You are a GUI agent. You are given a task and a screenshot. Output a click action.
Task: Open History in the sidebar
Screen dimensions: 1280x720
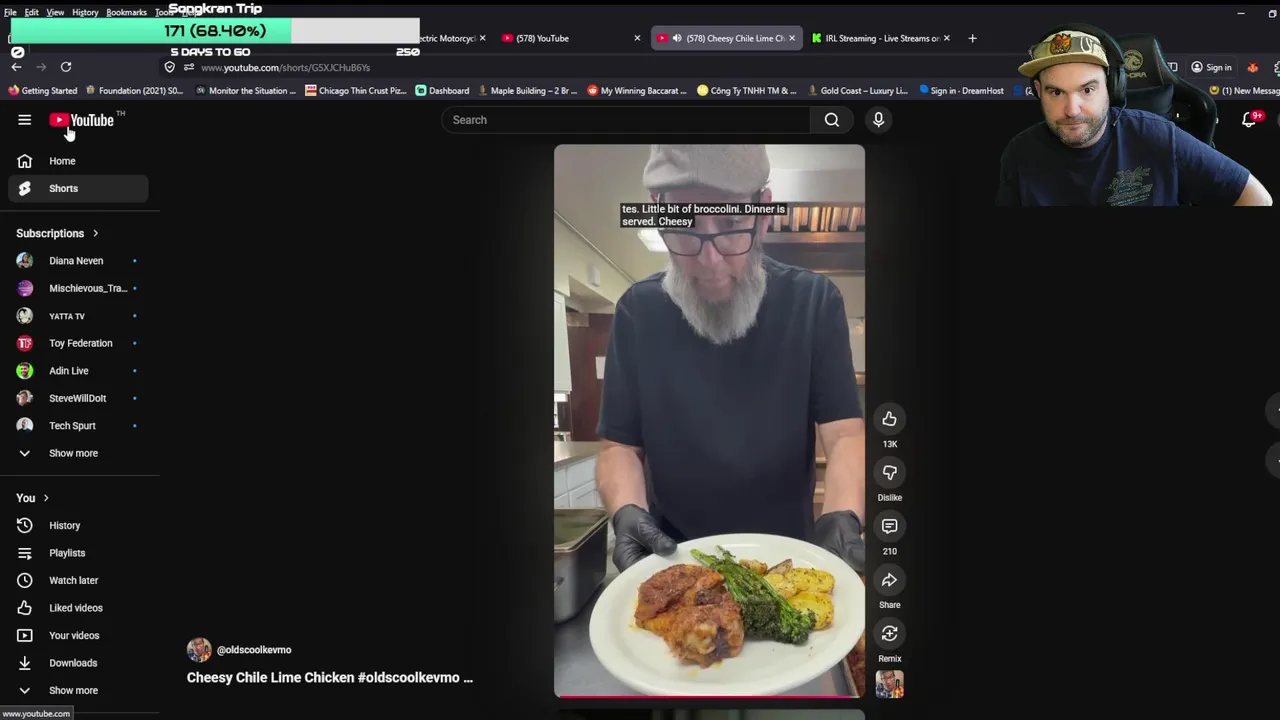[x=78, y=525]
